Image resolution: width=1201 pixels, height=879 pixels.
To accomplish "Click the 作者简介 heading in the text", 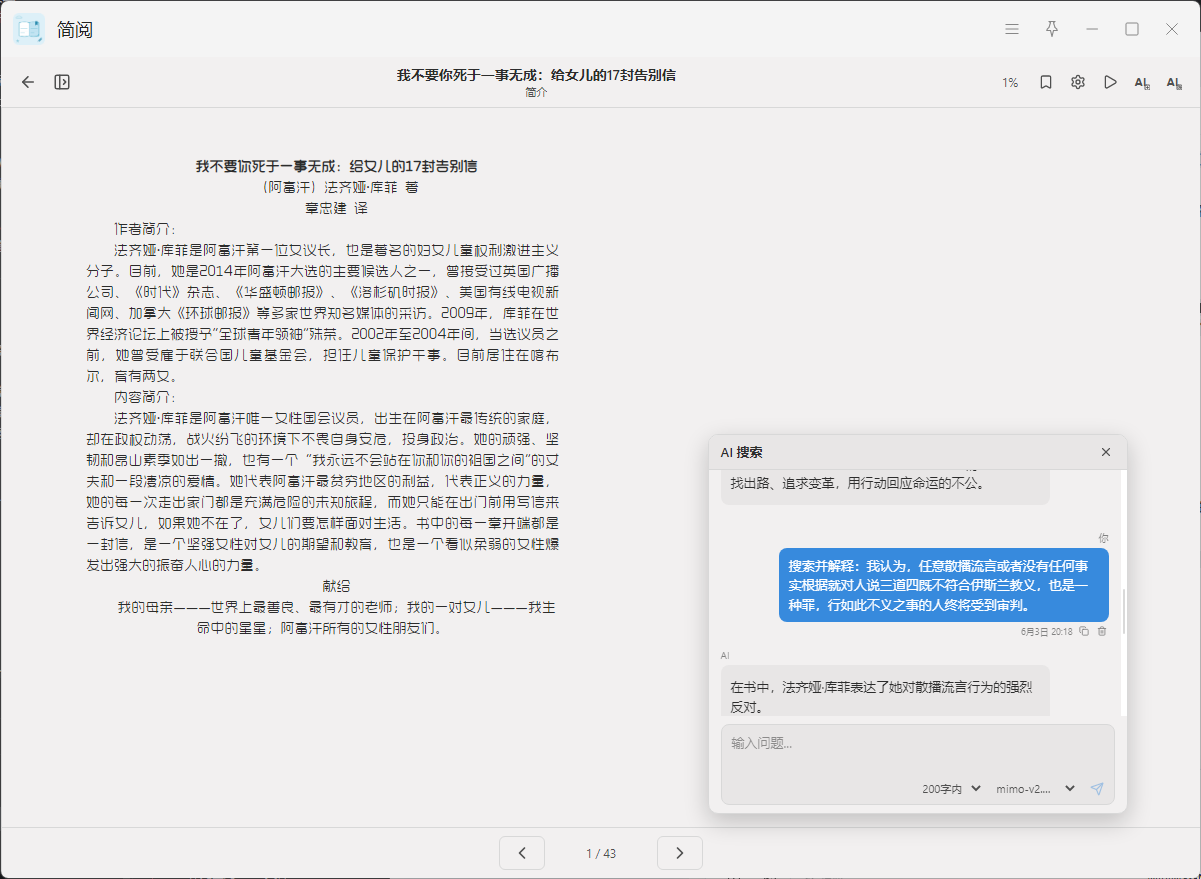I will tap(145, 228).
